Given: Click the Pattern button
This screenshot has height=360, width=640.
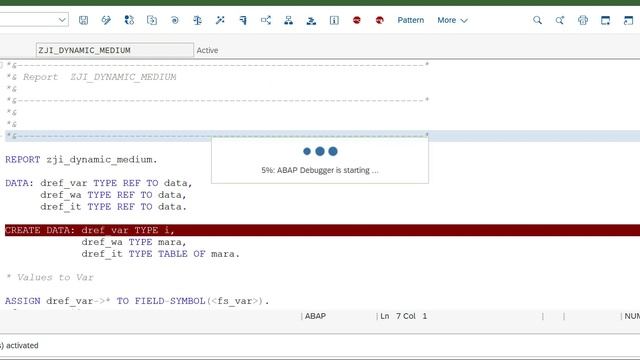Looking at the screenshot, I should point(411,20).
